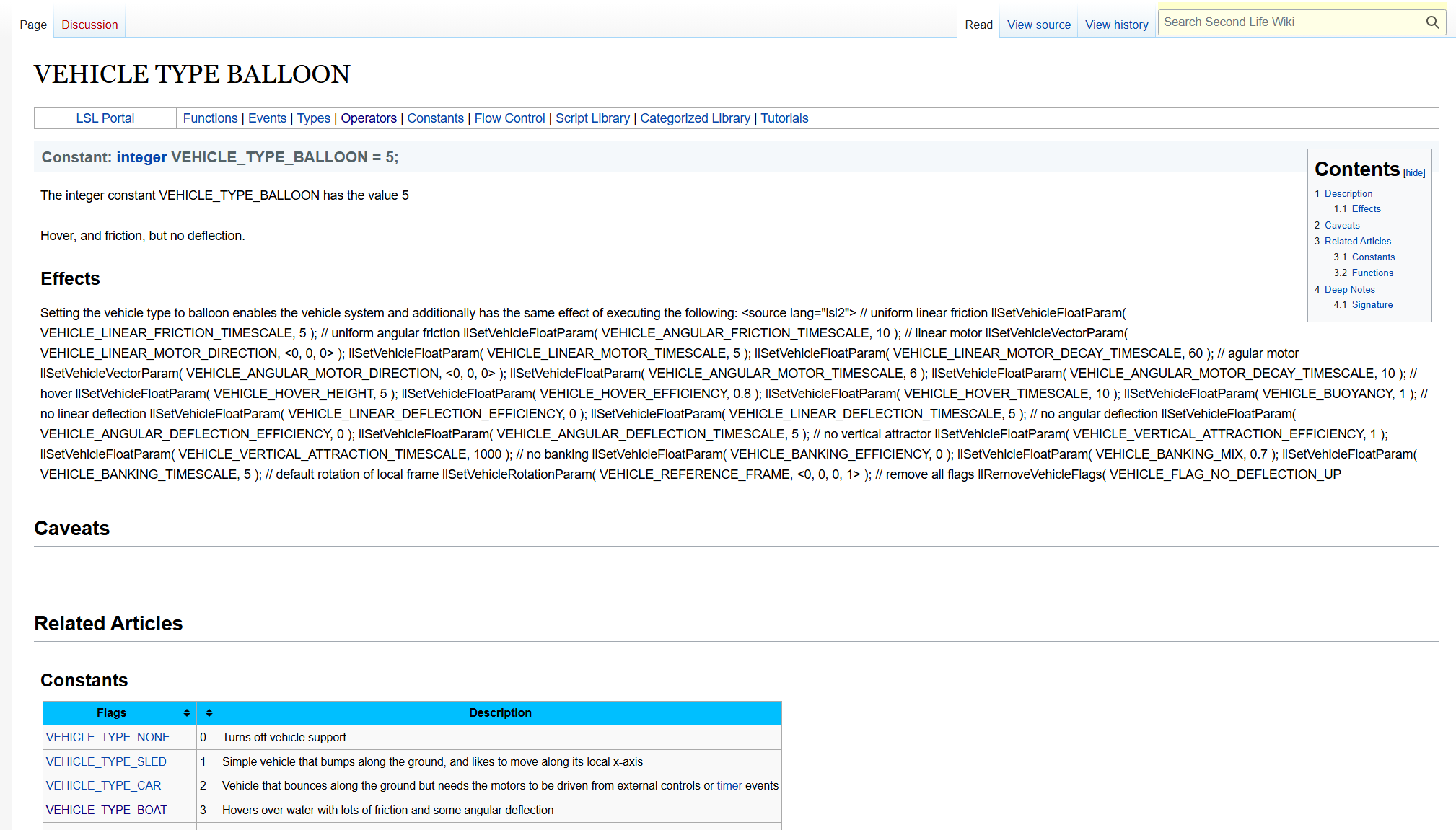The image size is (1456, 830).
Task: Click integer type link in header
Action: (141, 157)
